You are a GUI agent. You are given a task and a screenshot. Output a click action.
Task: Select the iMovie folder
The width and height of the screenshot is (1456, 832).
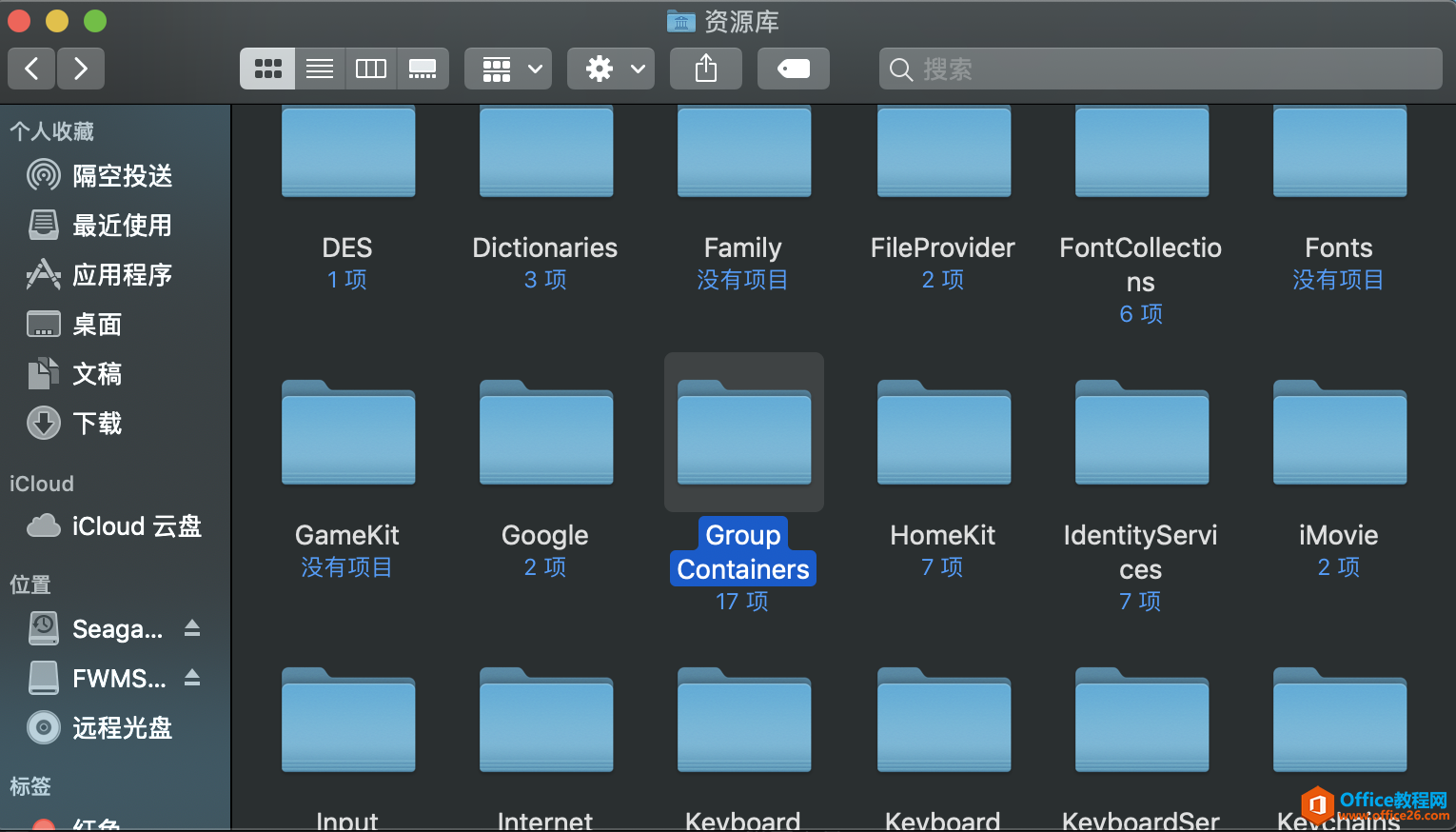coord(1340,433)
